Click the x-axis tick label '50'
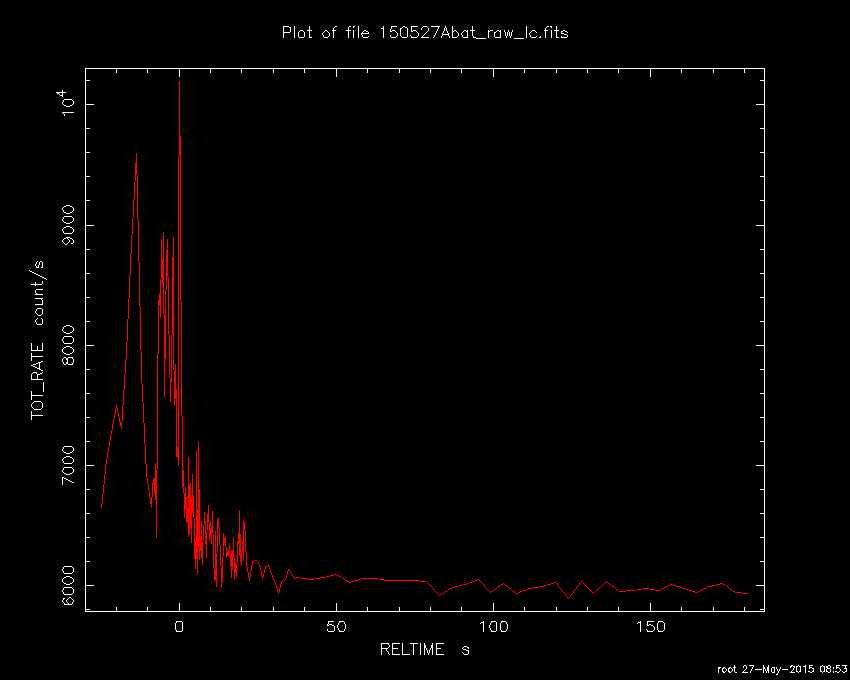 coord(336,627)
